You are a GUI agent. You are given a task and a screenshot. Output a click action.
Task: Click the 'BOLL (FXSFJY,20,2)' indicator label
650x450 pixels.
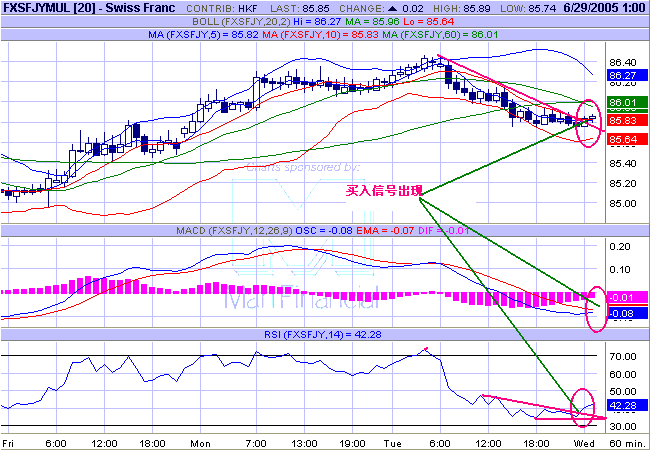point(241,22)
